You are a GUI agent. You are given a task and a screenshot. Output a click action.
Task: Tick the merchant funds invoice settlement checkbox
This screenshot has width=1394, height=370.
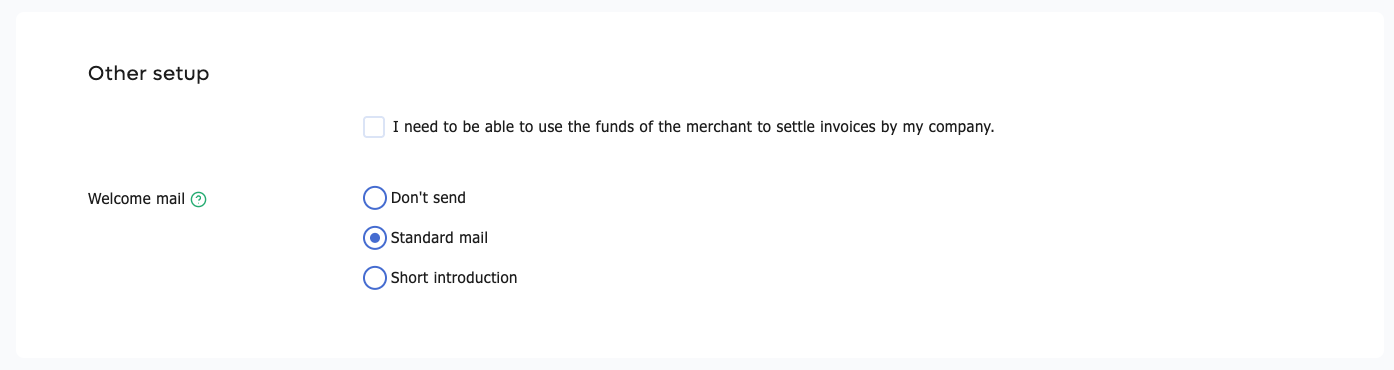click(374, 127)
